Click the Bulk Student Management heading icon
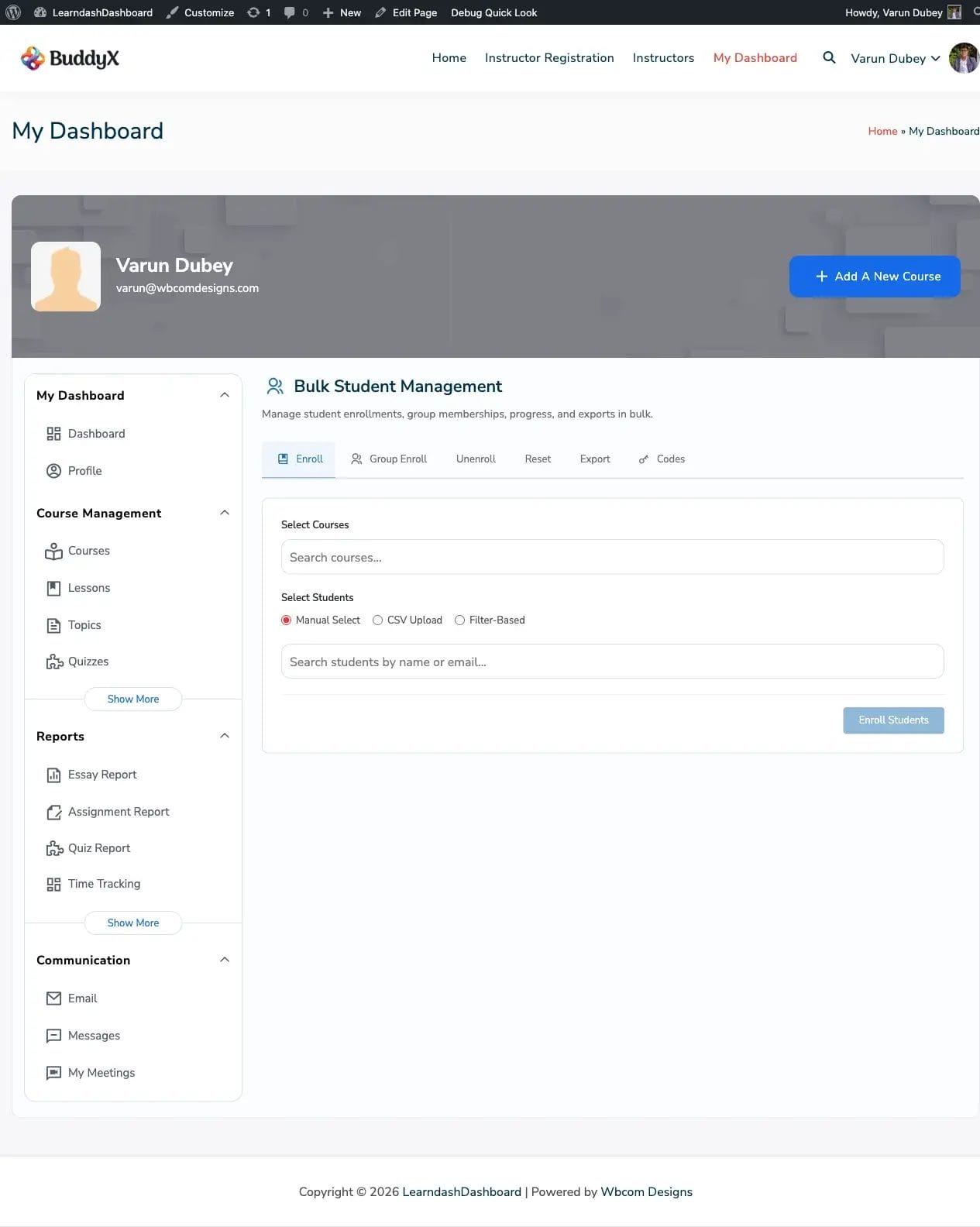This screenshot has width=980, height=1227. [x=274, y=386]
